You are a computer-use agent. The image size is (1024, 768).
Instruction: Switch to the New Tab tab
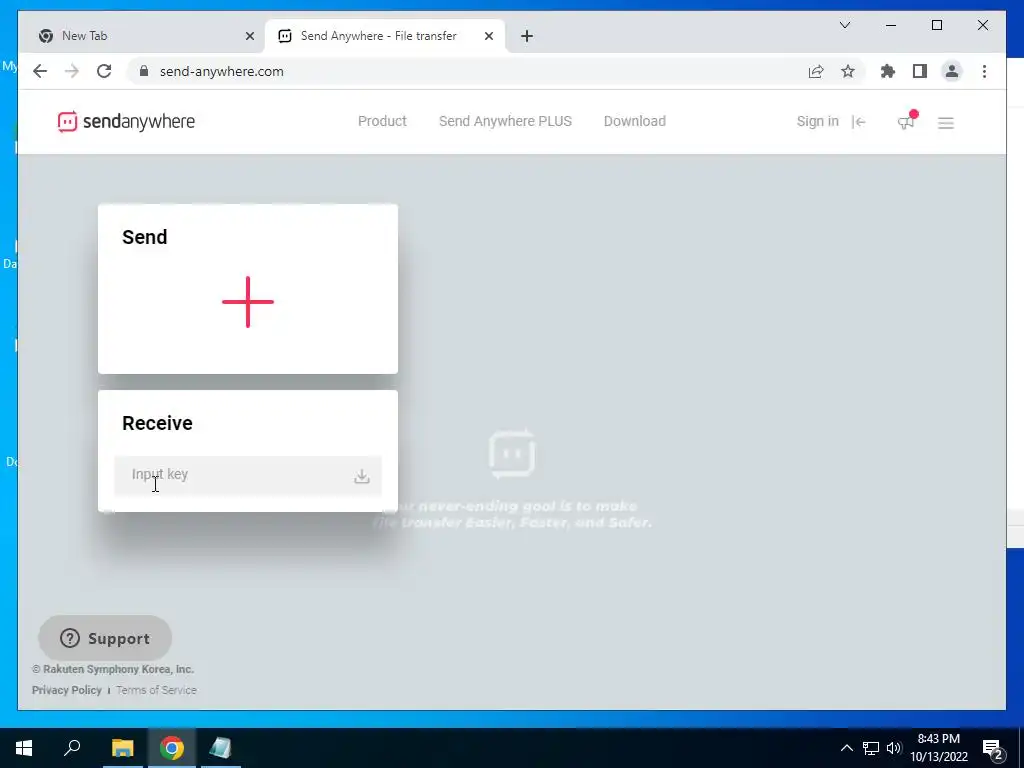click(x=145, y=36)
